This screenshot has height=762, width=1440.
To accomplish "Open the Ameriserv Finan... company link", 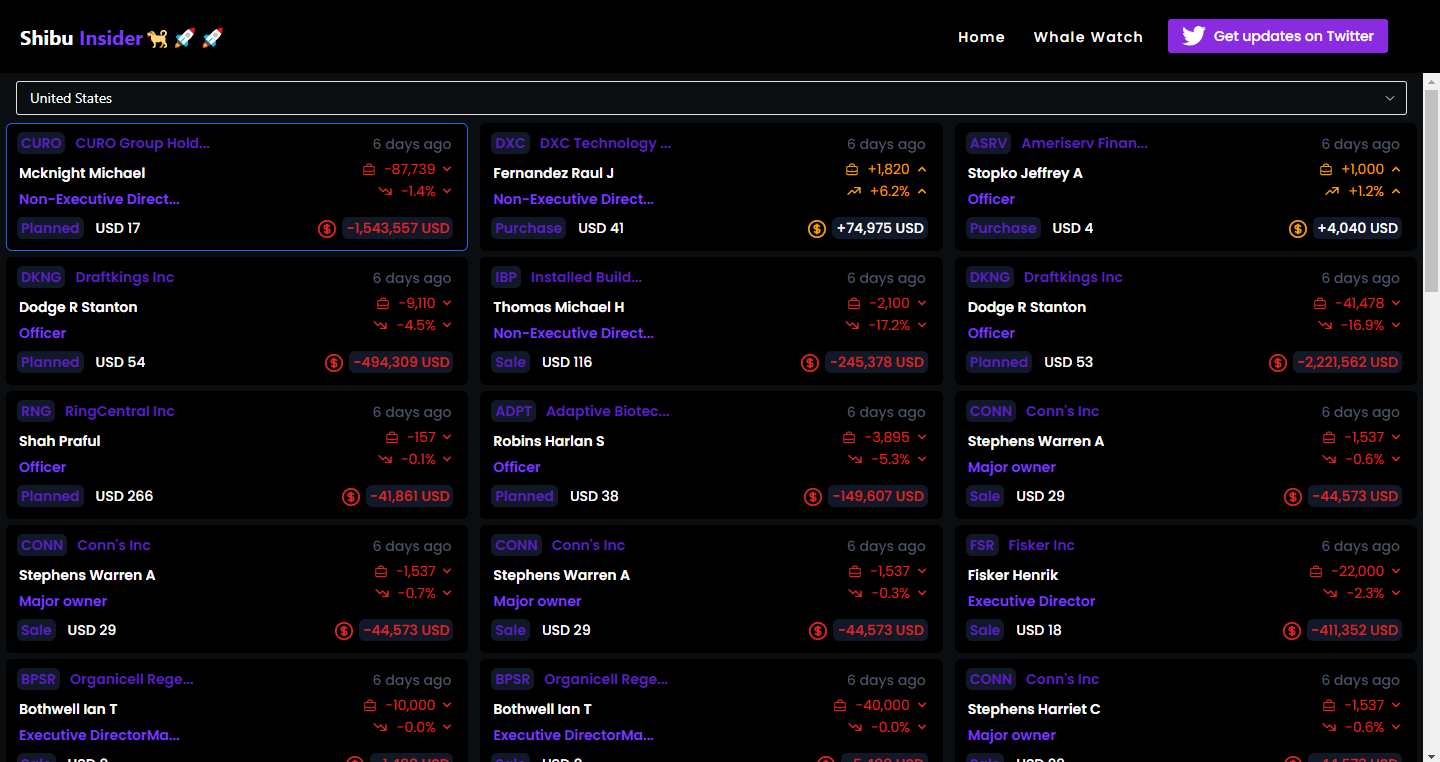I will pos(1084,143).
